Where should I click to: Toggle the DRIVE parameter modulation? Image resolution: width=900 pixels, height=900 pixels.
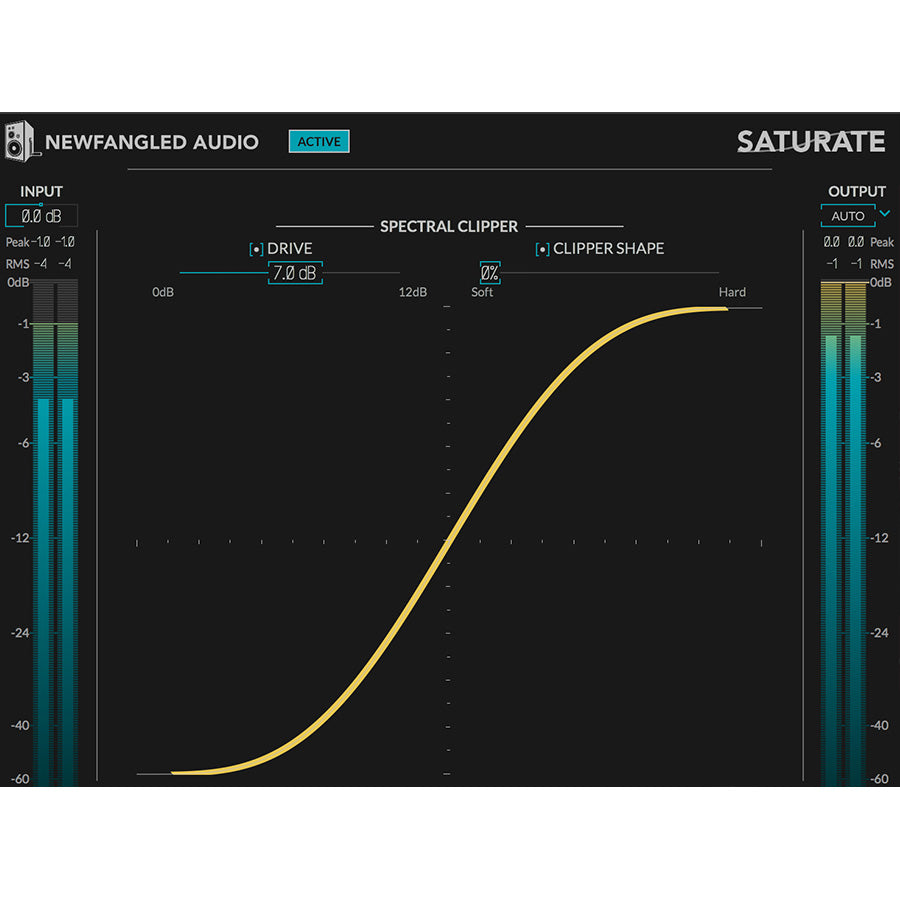pos(255,248)
